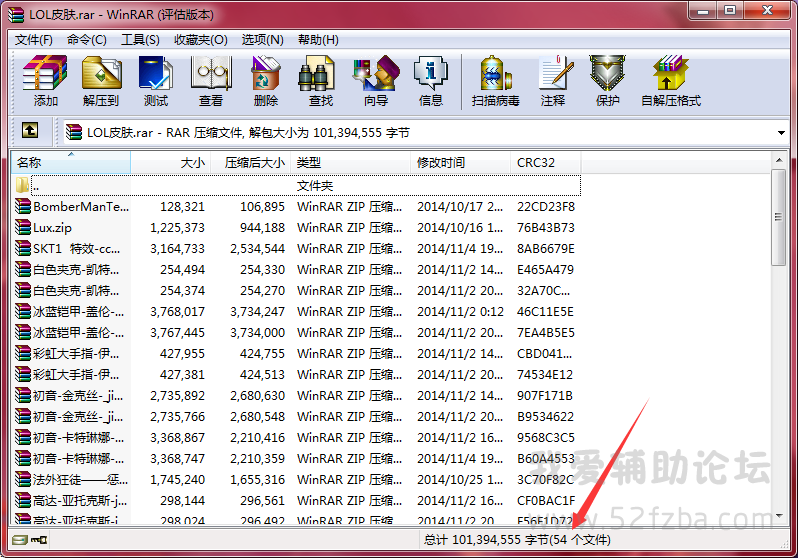Select the Lux.zip file entry
Viewport: 798px width, 558px height.
coord(52,227)
